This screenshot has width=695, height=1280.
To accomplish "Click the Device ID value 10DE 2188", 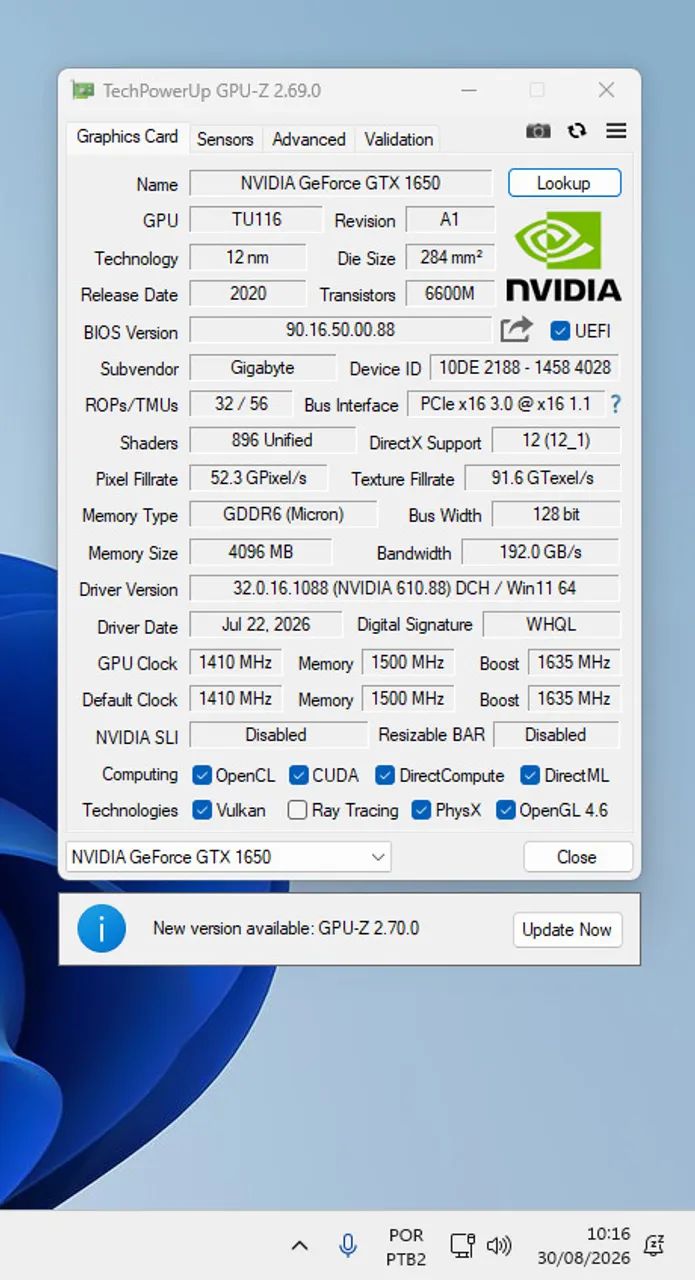I will pyautogui.click(x=525, y=367).
